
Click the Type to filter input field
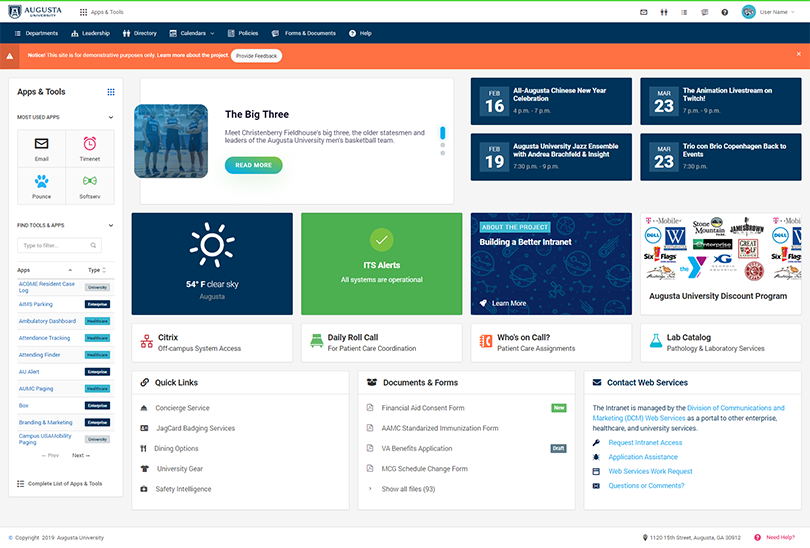(x=59, y=245)
